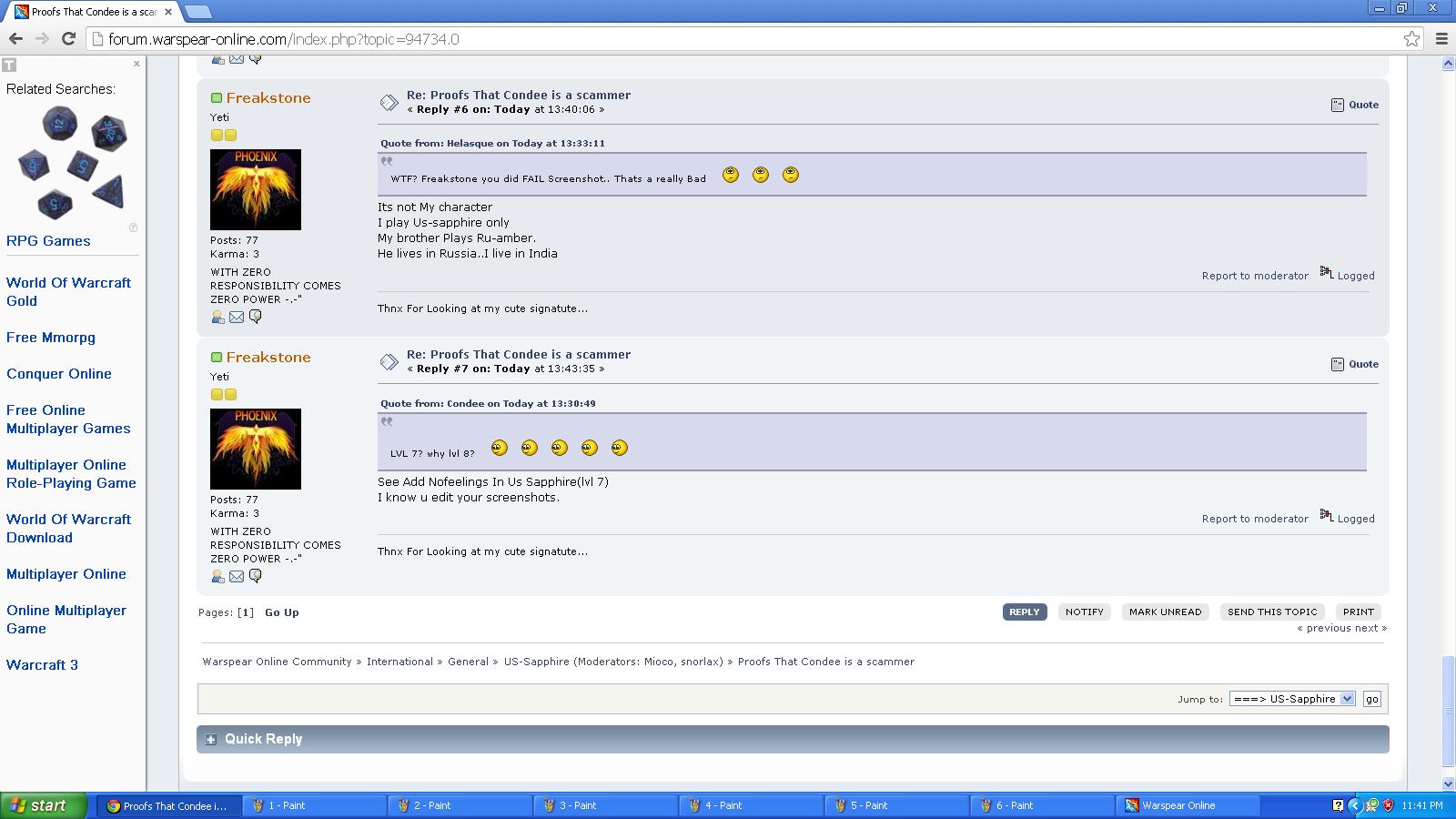Open moderator snorlax's profile link

tap(701, 662)
